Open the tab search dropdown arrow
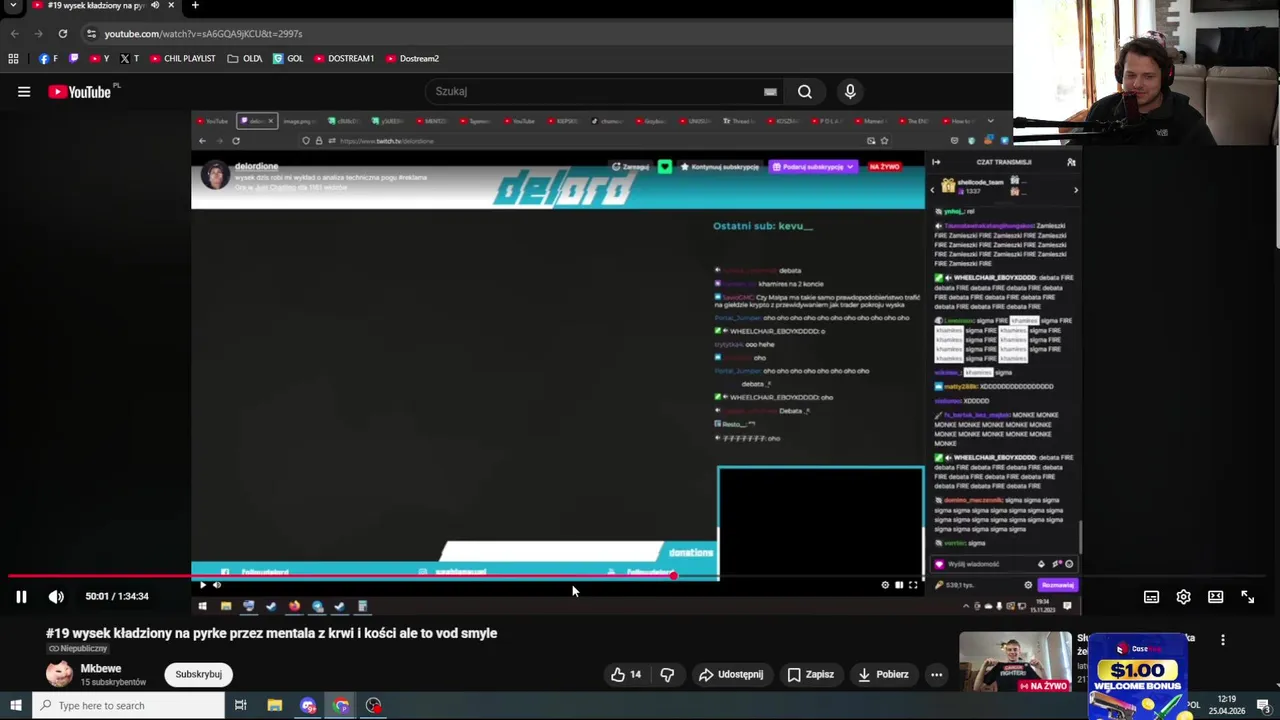Image resolution: width=1280 pixels, height=720 pixels. 13,5
